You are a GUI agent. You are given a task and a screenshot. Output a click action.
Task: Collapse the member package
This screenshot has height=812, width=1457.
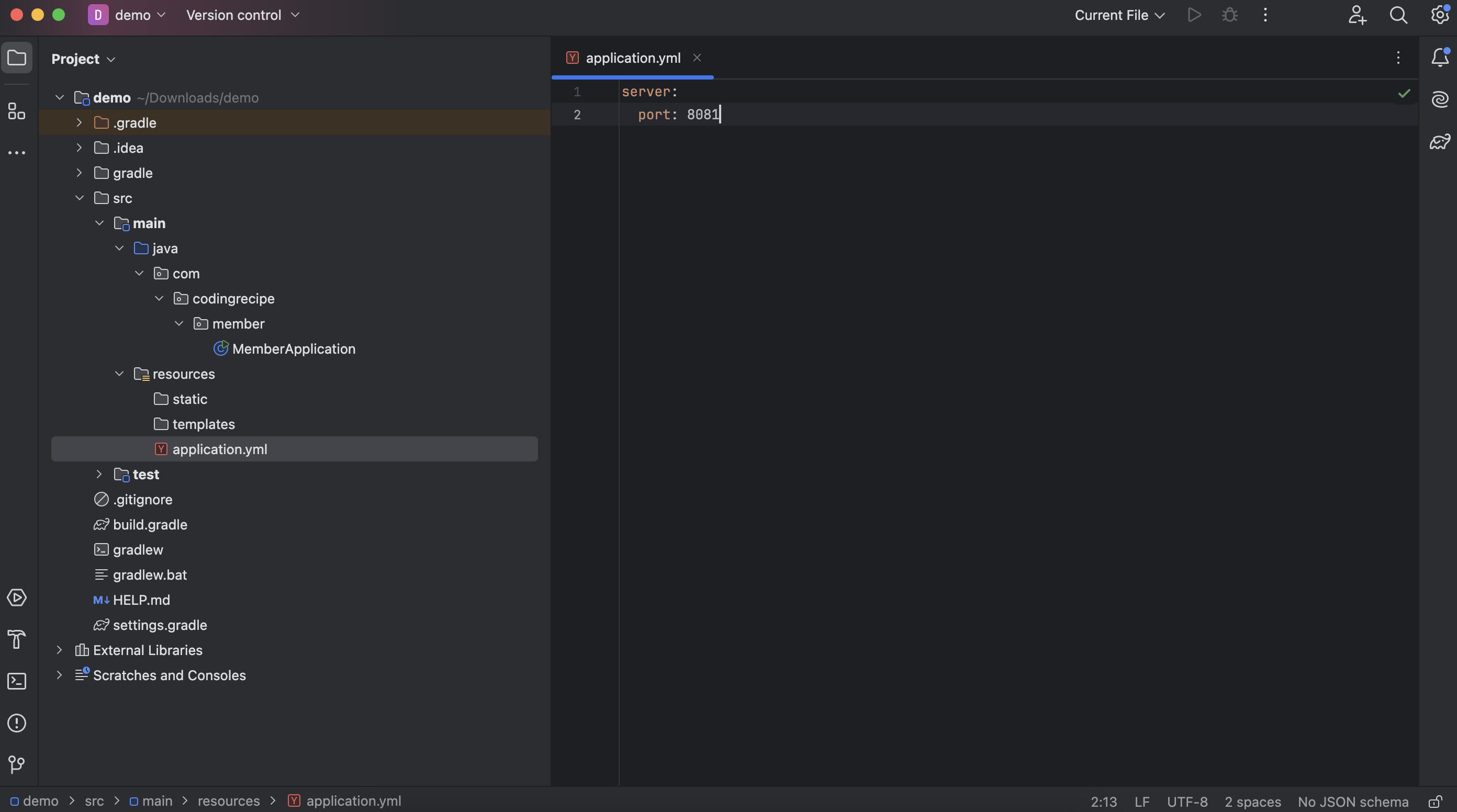coord(179,323)
